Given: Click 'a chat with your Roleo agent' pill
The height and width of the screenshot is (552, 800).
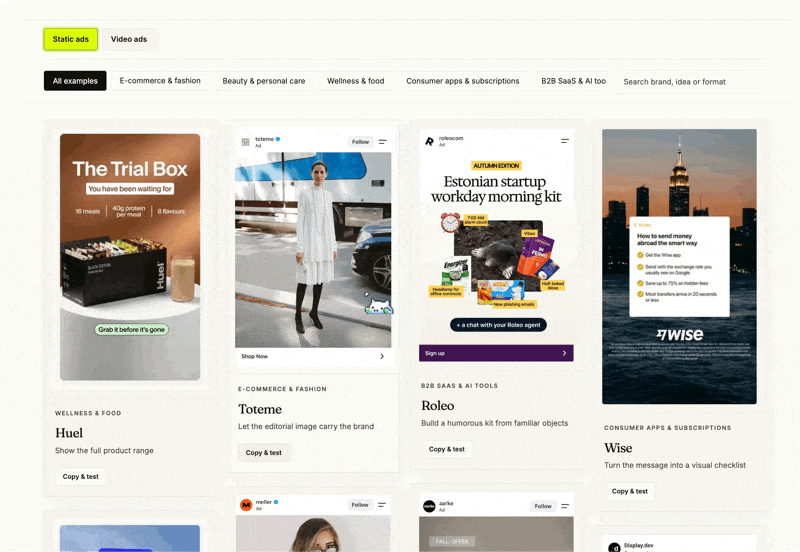Looking at the screenshot, I should [x=498, y=325].
